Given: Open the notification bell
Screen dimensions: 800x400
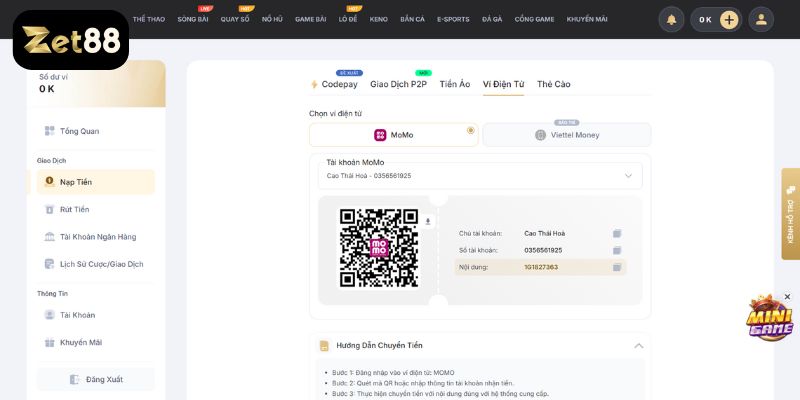Looking at the screenshot, I should pos(671,20).
